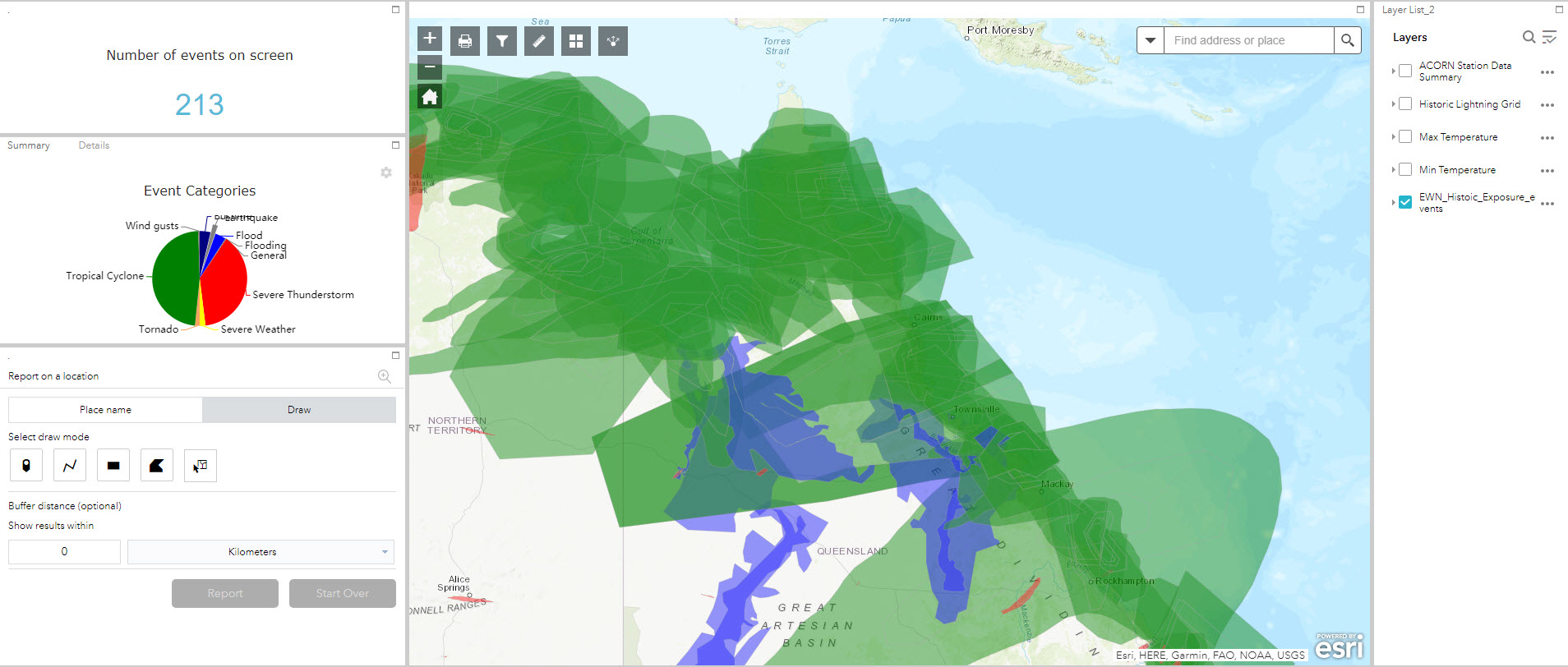Click the Print map icon
1568x667 pixels.
click(465, 41)
